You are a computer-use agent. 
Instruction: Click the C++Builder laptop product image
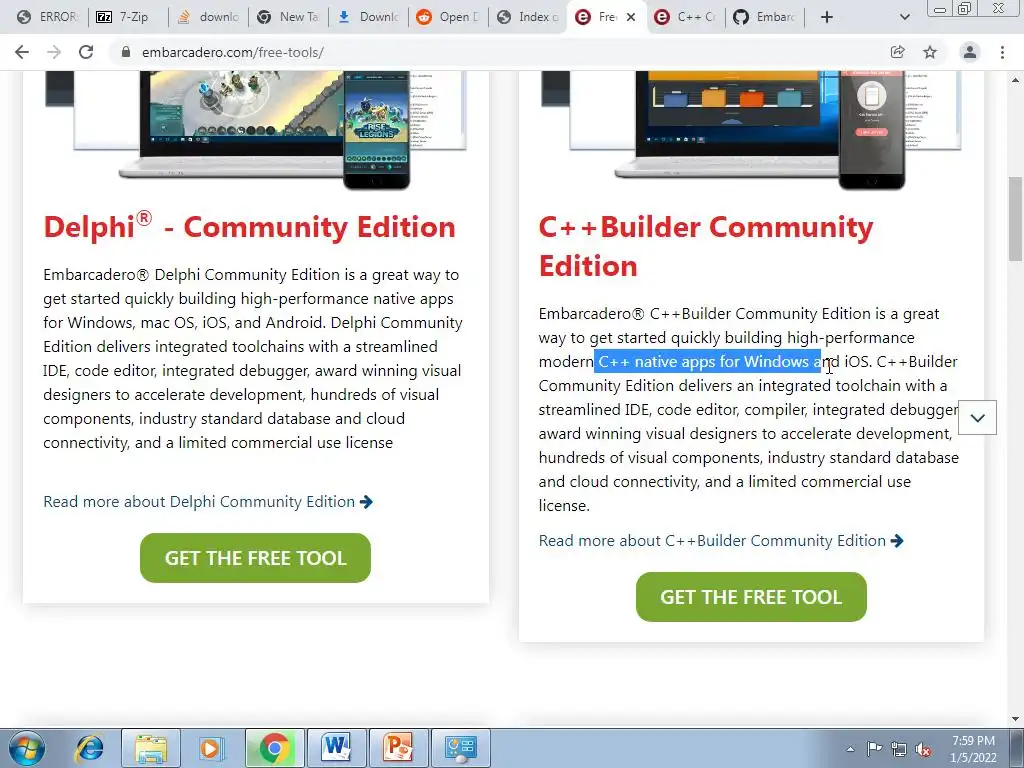pos(751,129)
